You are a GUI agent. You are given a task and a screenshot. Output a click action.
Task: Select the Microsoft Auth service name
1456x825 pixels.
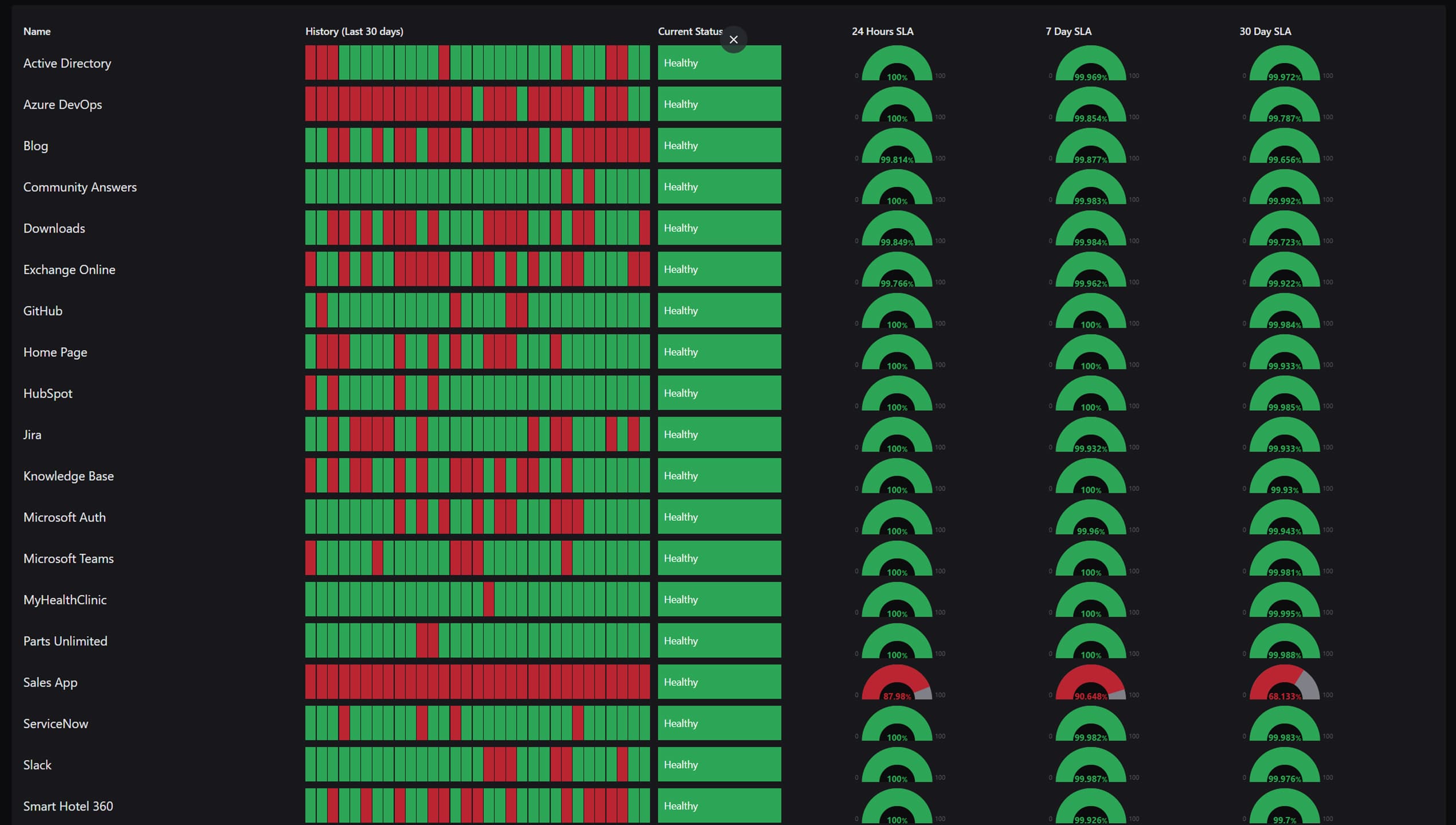point(64,517)
